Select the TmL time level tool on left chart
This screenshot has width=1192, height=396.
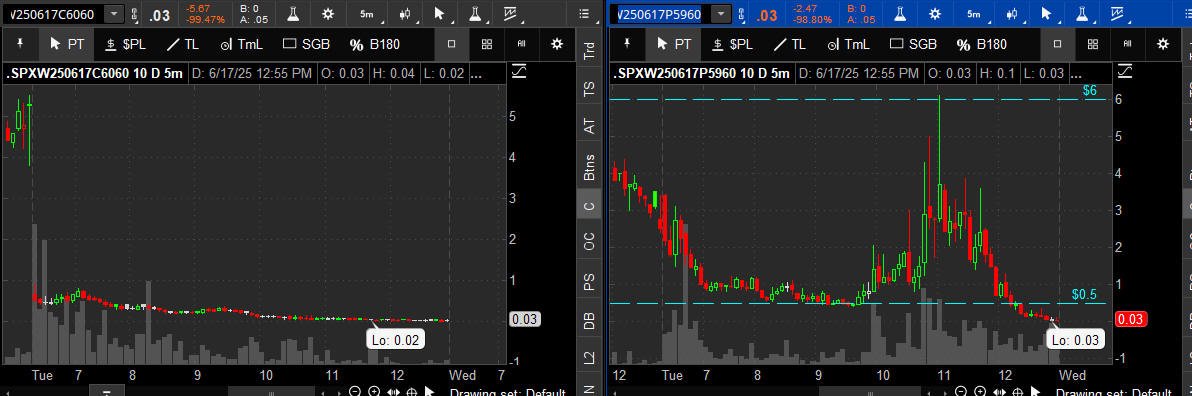242,44
